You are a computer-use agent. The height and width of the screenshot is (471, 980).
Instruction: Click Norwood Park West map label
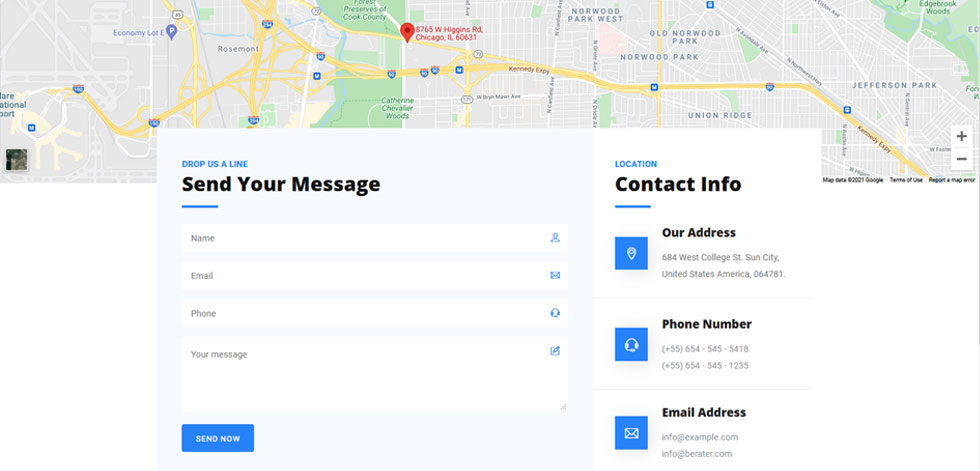click(597, 15)
